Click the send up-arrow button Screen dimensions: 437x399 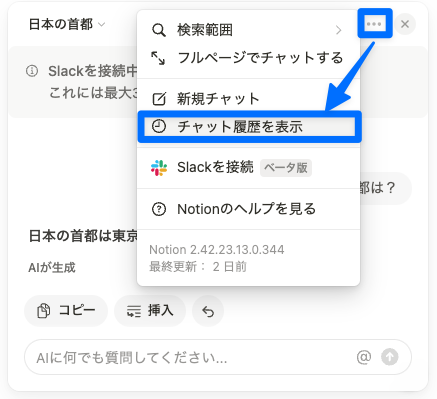coord(390,357)
